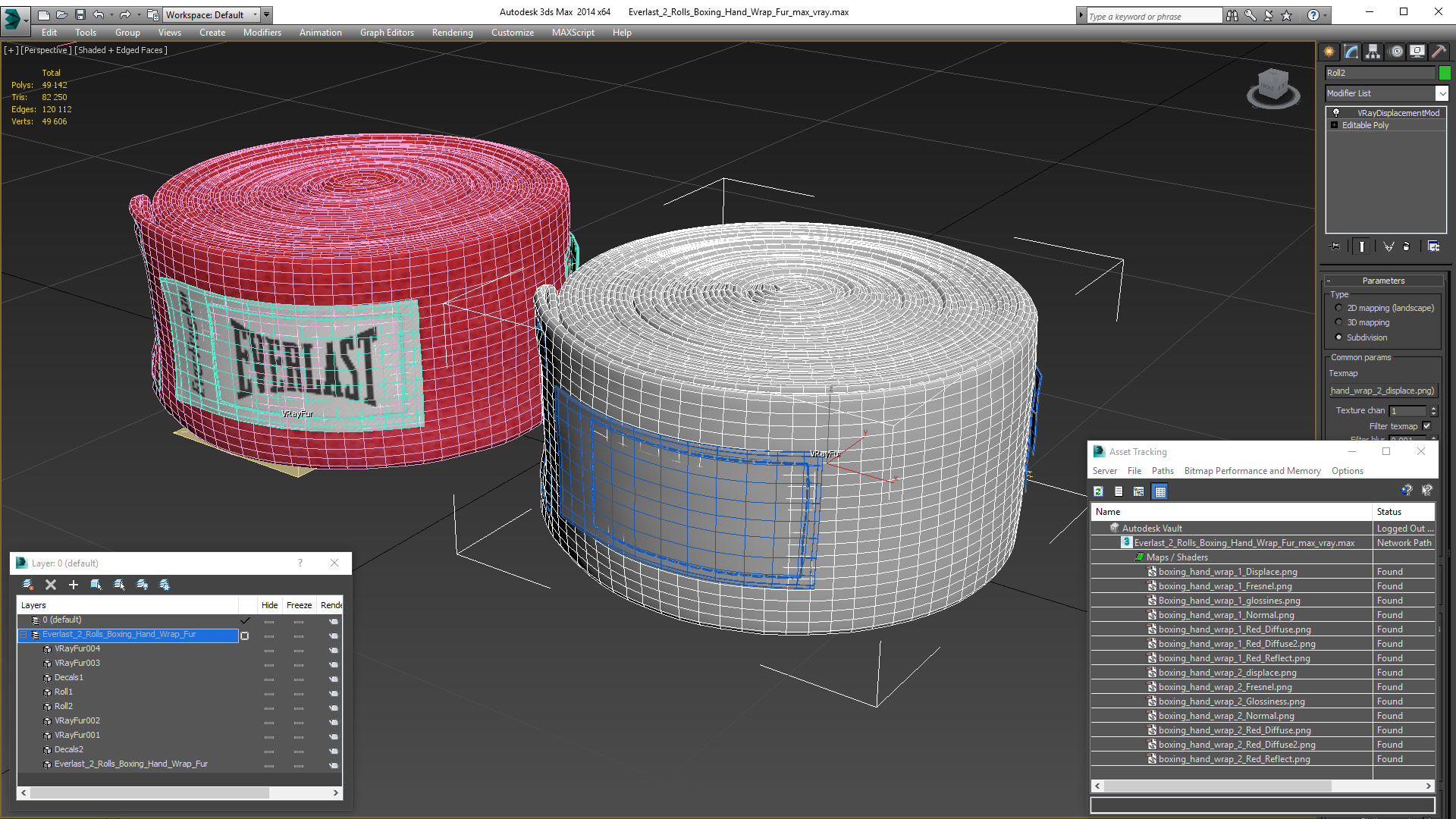Click Highlight Selected Objects' Layers icon
Image resolution: width=1456 pixels, height=819 pixels.
(119, 585)
